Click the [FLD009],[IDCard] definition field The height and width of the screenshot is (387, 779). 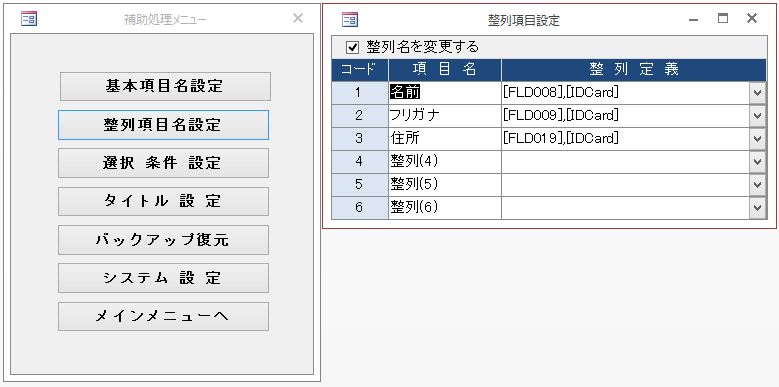click(625, 116)
